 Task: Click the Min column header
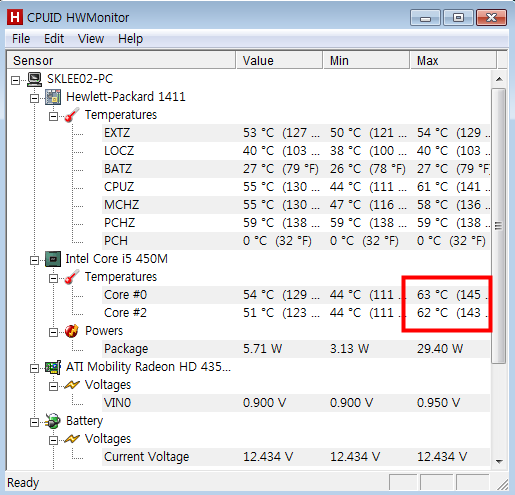pyautogui.click(x=366, y=60)
